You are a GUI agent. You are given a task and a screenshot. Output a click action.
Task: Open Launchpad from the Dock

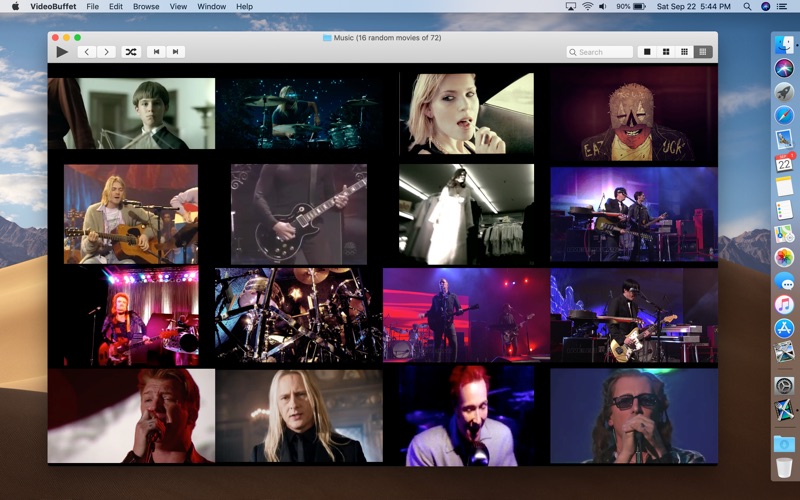click(x=784, y=92)
